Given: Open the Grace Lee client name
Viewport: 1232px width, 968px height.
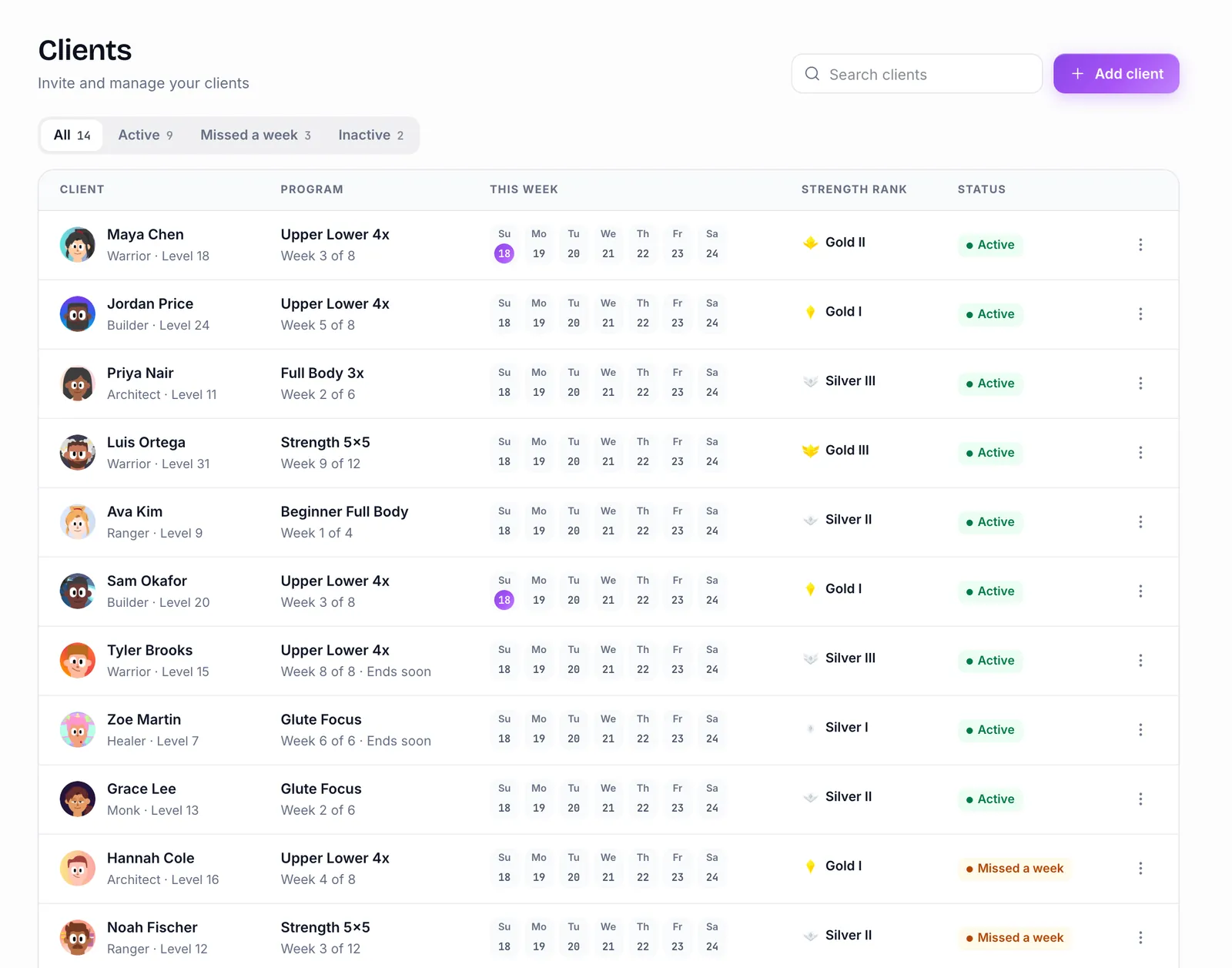Looking at the screenshot, I should [x=142, y=789].
